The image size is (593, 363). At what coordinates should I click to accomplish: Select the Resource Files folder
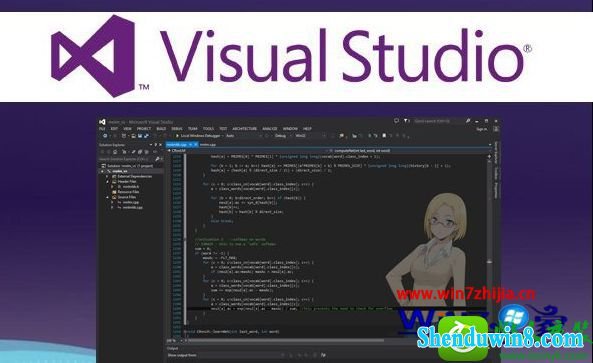(125, 192)
